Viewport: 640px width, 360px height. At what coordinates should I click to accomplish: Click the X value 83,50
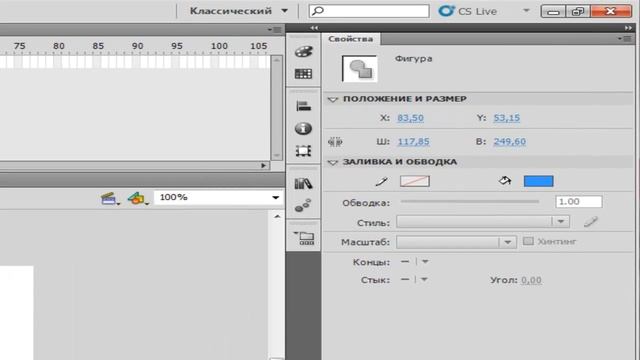tap(410, 118)
